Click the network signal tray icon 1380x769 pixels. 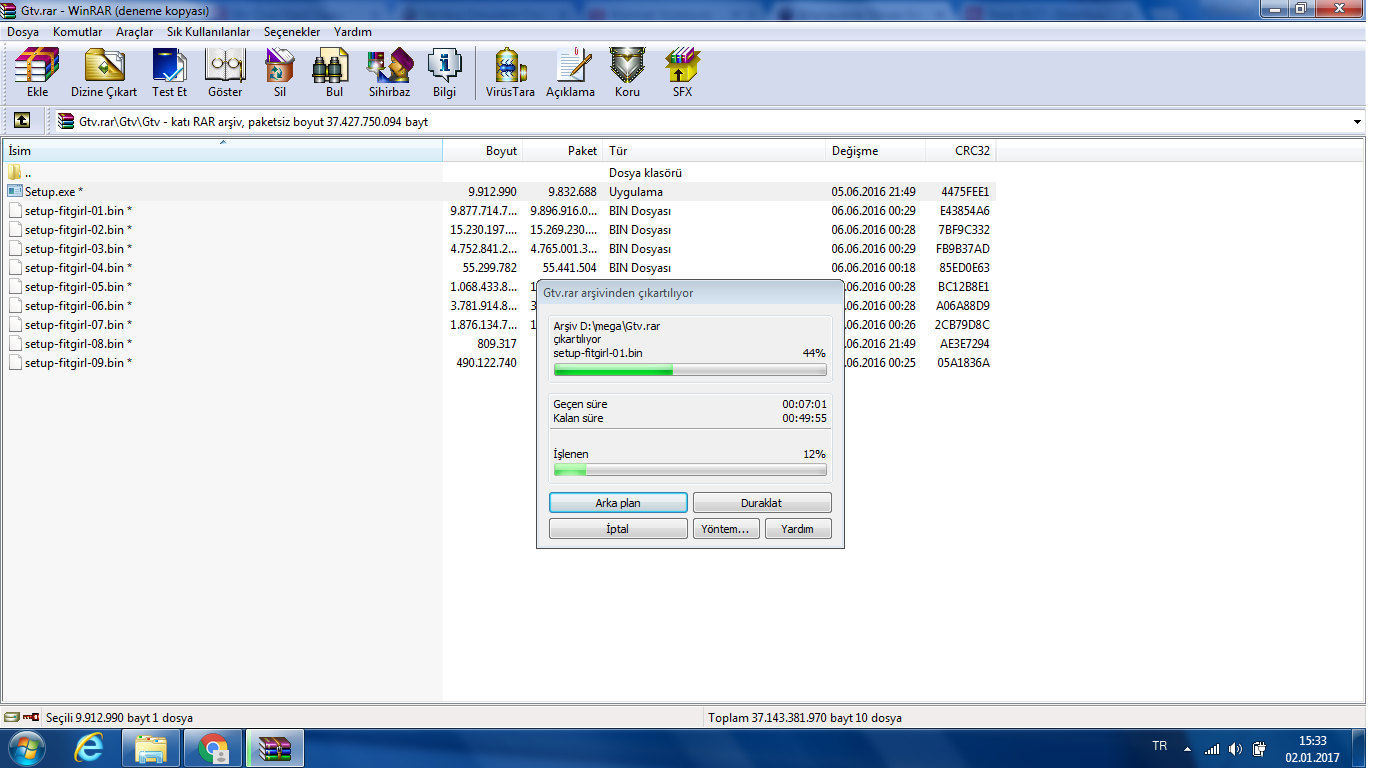point(1212,748)
